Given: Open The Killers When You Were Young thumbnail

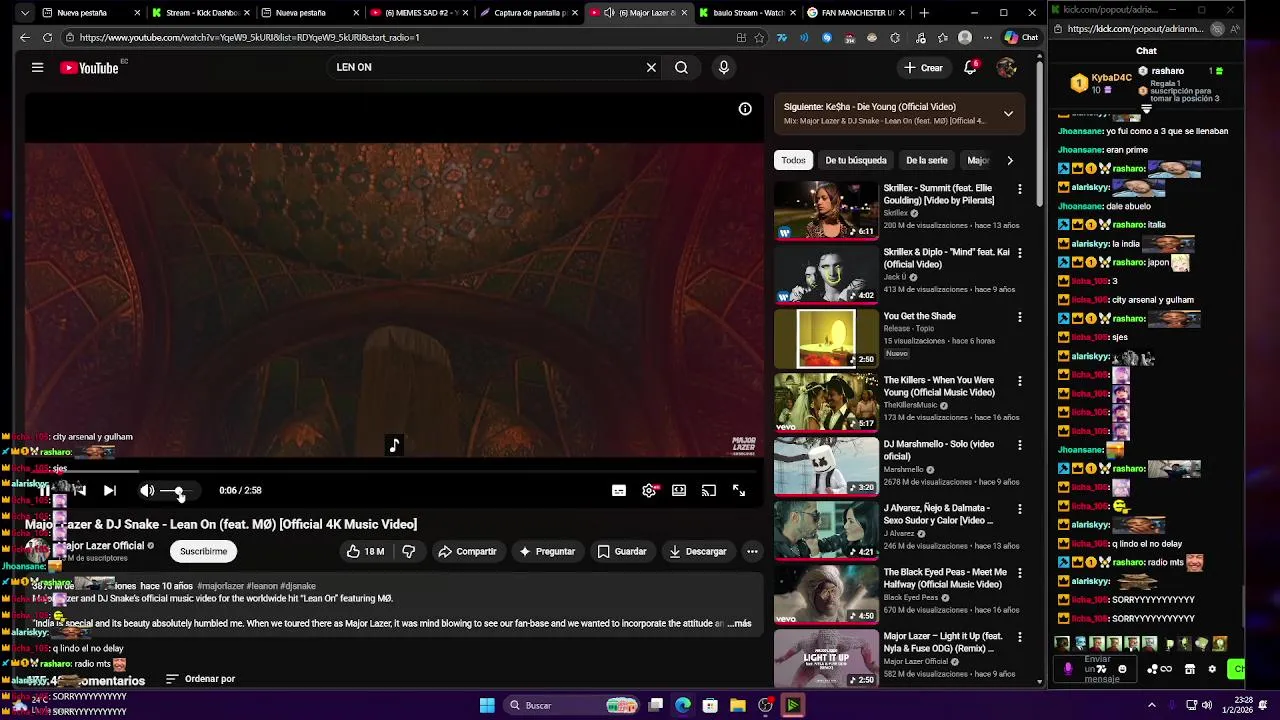Looking at the screenshot, I should click(x=826, y=402).
